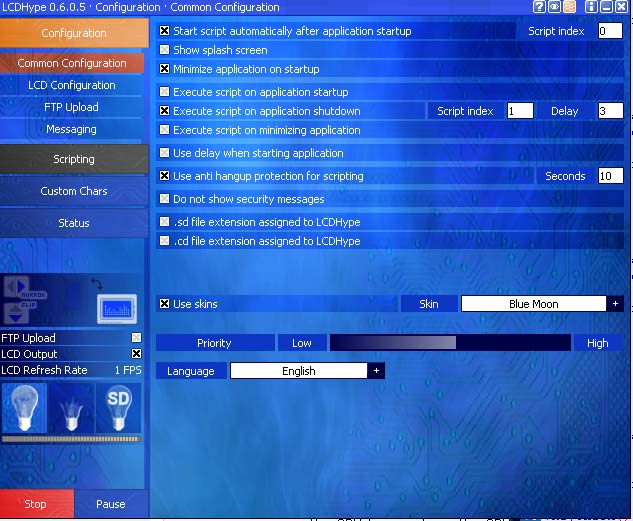633x521 pixels.
Task: Open the Custom Chars section
Action: 74,191
